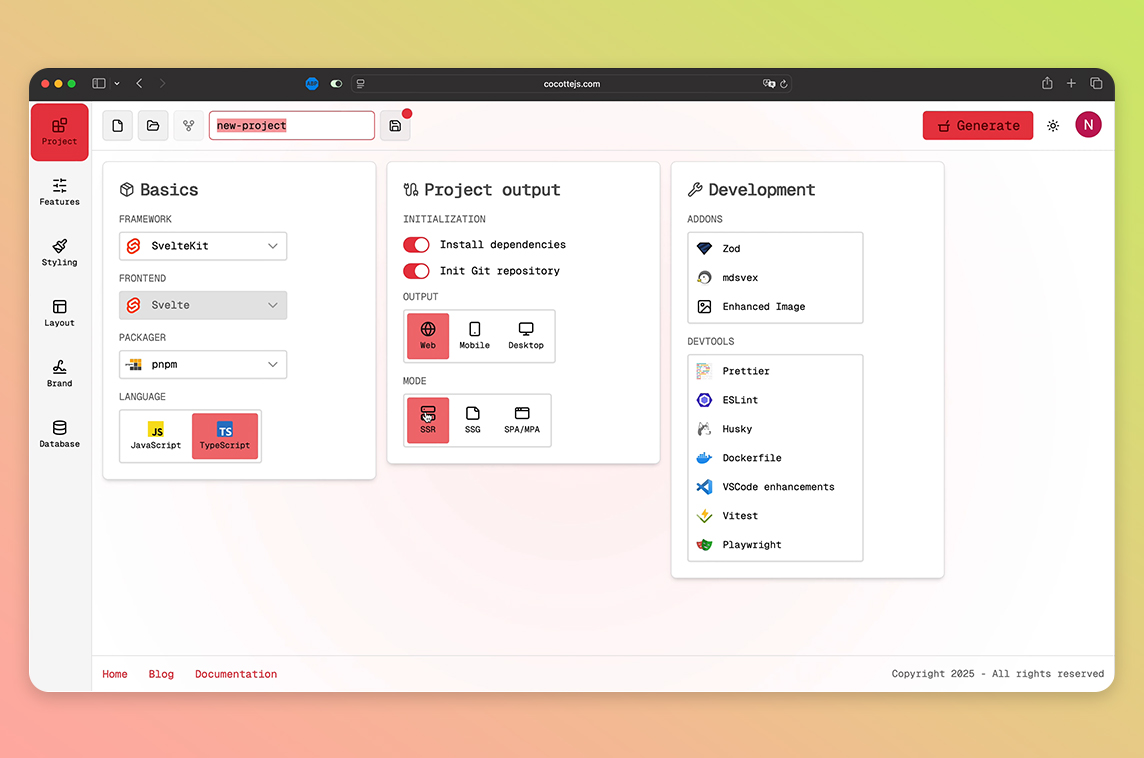Click the git branch icon in toolbar
This screenshot has width=1144, height=758.
pos(188,126)
